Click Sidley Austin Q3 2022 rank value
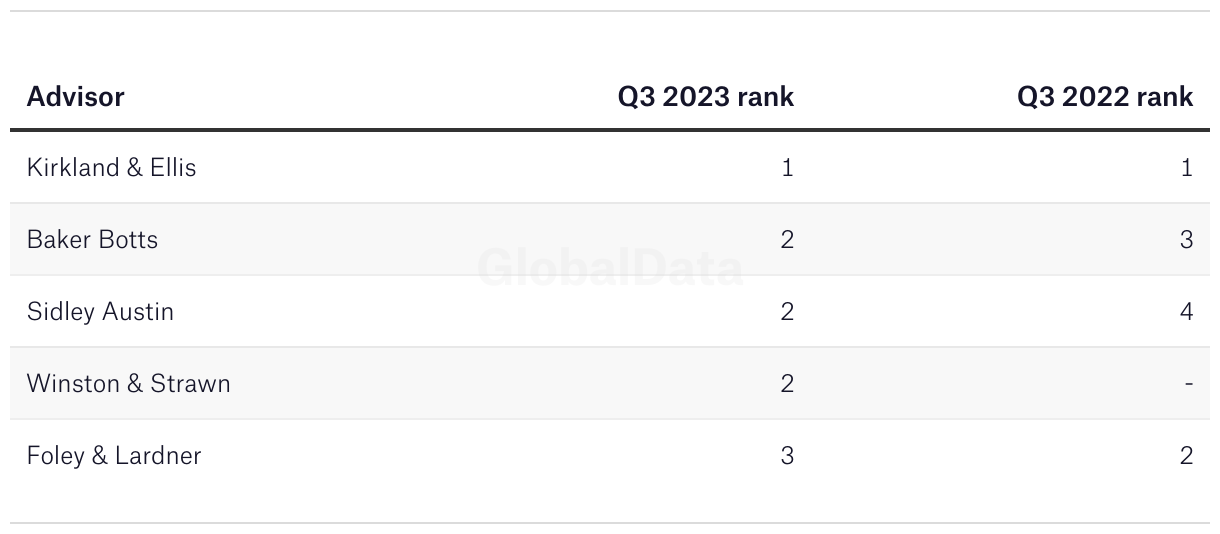The height and width of the screenshot is (534, 1220). 1186,311
